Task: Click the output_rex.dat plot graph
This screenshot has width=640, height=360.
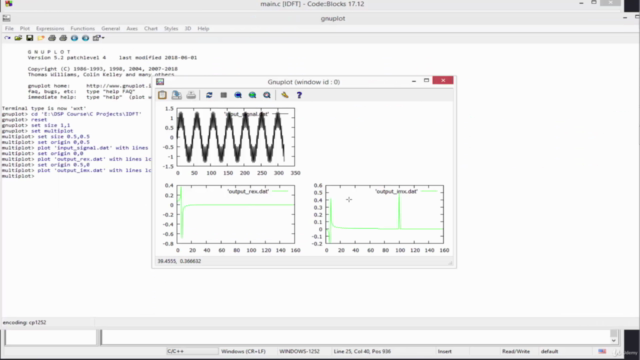Action: coord(236,214)
